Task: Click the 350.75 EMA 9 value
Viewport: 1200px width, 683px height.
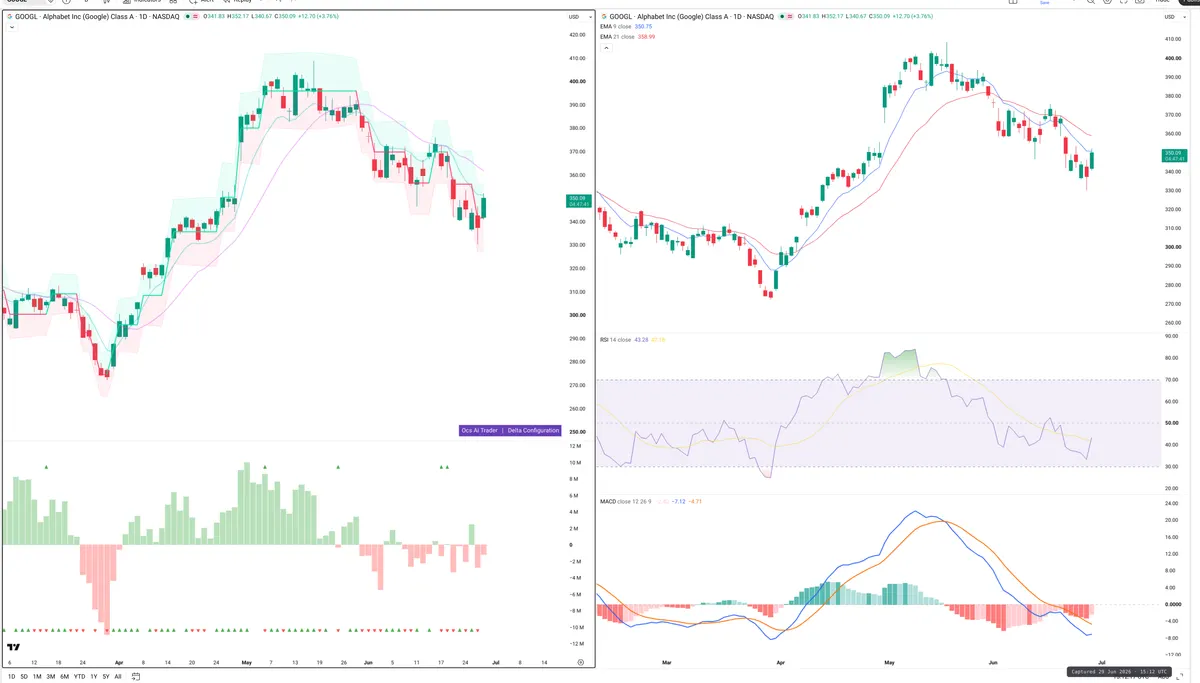Action: 643,27
